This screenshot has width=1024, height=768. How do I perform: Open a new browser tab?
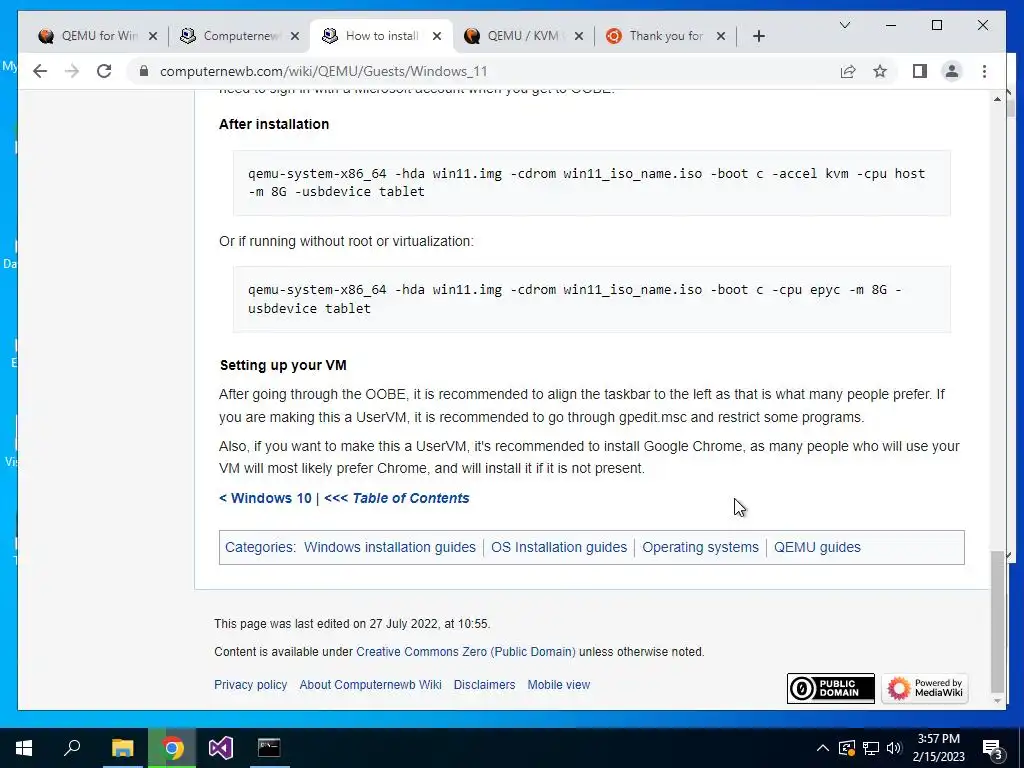click(758, 36)
